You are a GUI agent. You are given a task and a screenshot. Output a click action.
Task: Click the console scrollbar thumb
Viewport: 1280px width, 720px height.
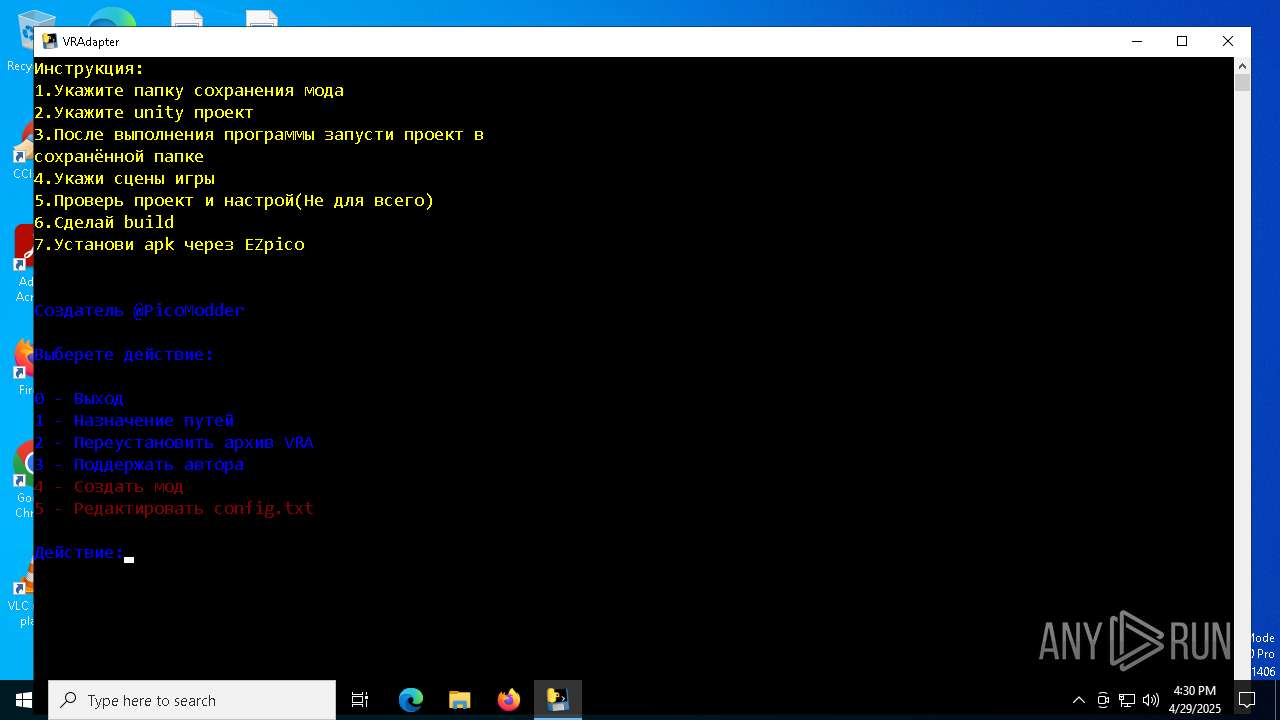click(1242, 83)
